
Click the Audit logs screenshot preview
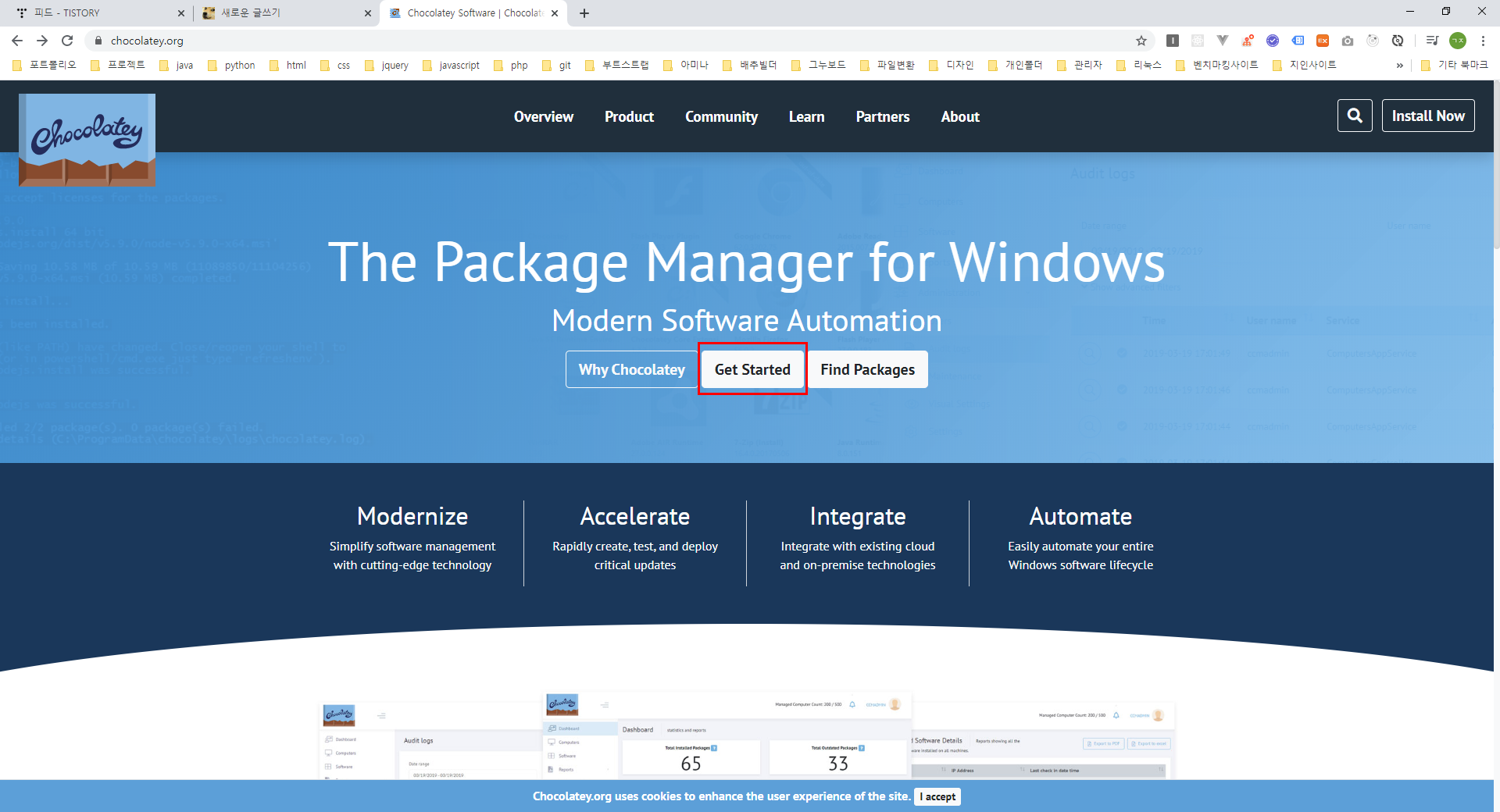(x=430, y=740)
